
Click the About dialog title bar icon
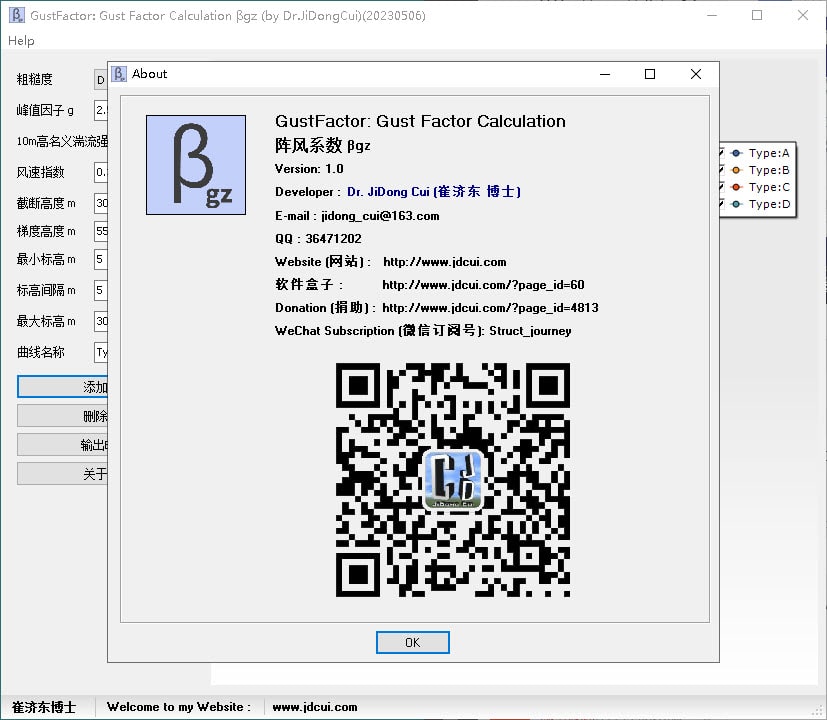(120, 74)
